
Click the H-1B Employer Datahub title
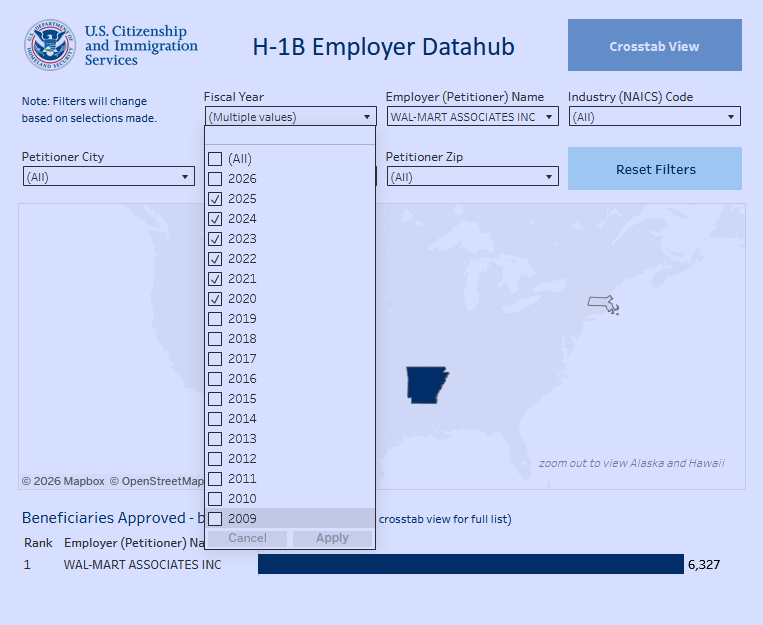(x=383, y=47)
